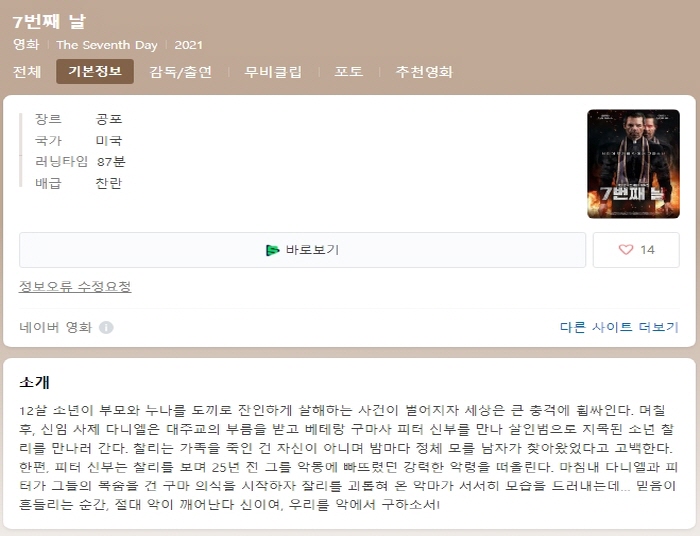Click the 바로보기 watch now button
The height and width of the screenshot is (536, 700).
[302, 250]
